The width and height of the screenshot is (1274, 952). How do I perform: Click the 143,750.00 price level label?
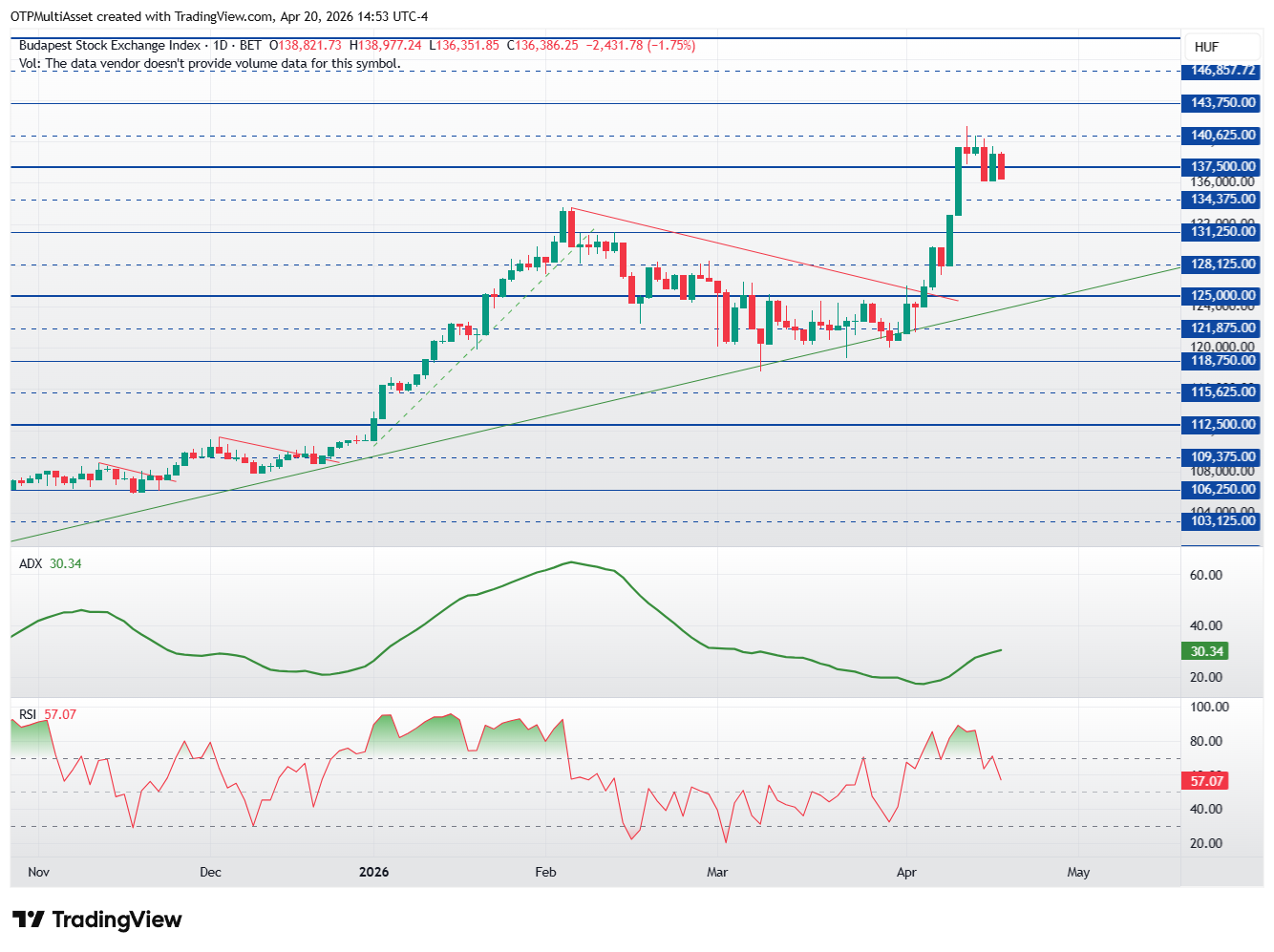point(1222,103)
